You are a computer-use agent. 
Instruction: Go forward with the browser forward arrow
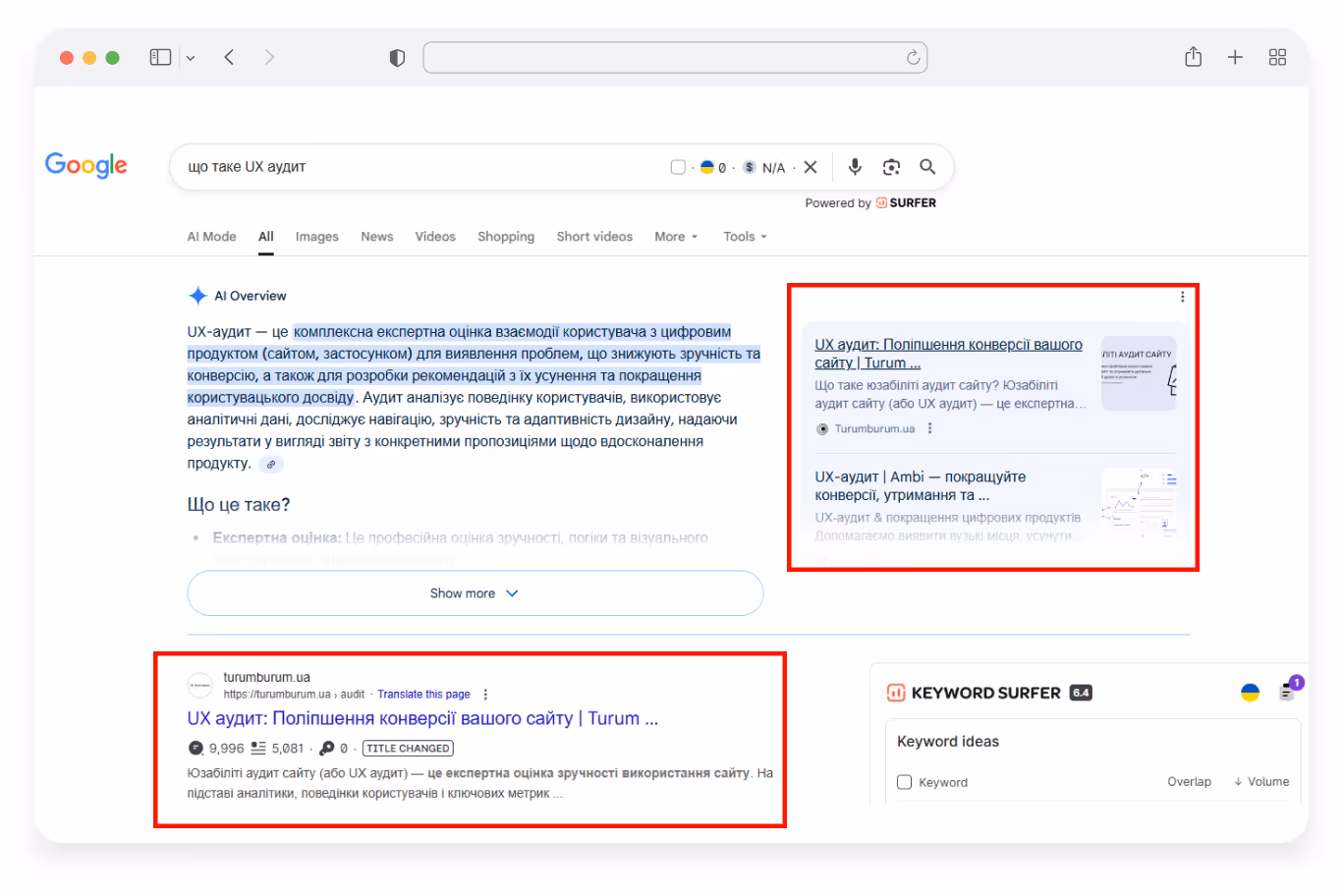(x=269, y=58)
